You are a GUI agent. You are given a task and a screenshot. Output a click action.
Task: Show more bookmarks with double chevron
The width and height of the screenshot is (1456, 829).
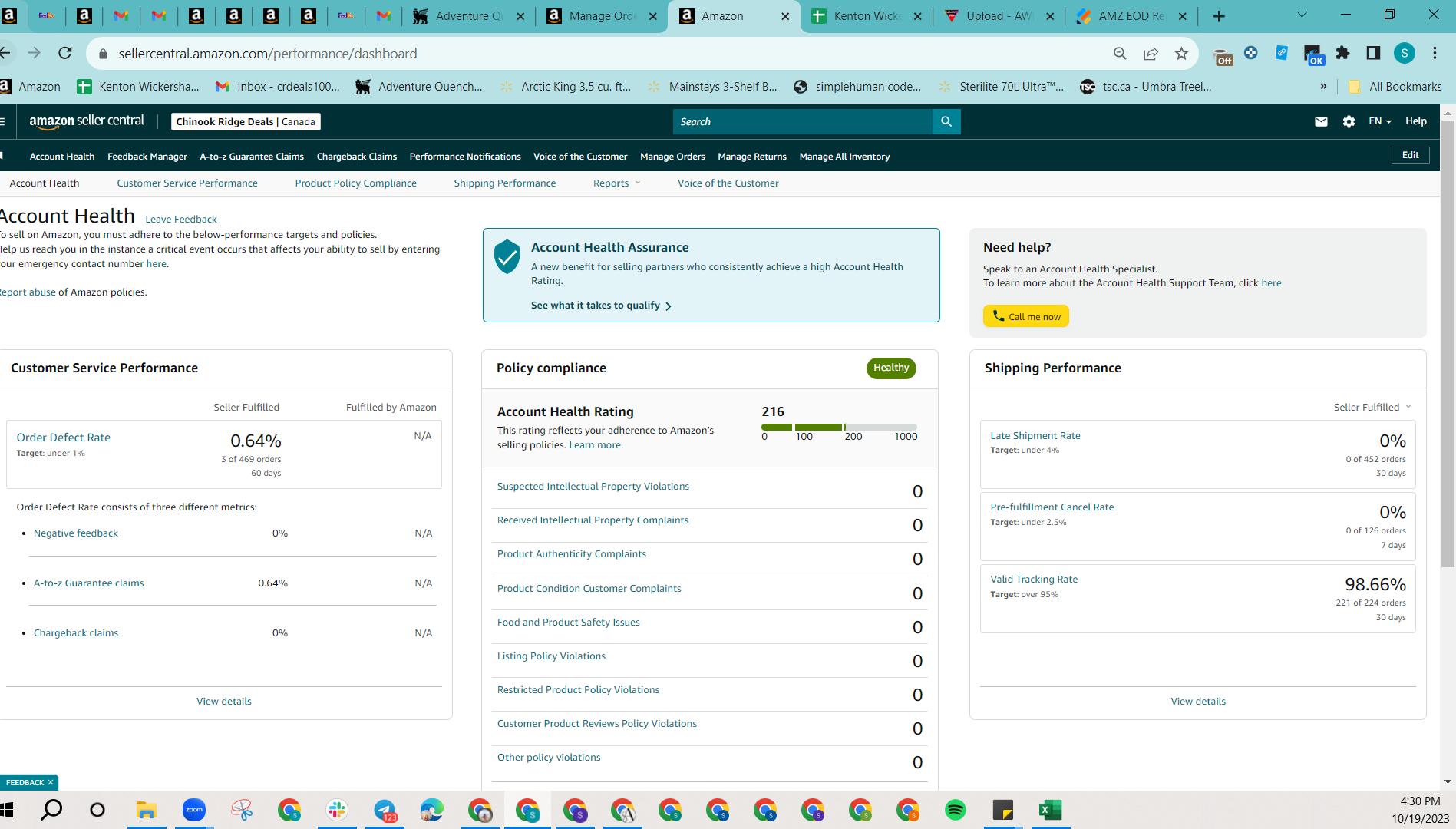1323,87
